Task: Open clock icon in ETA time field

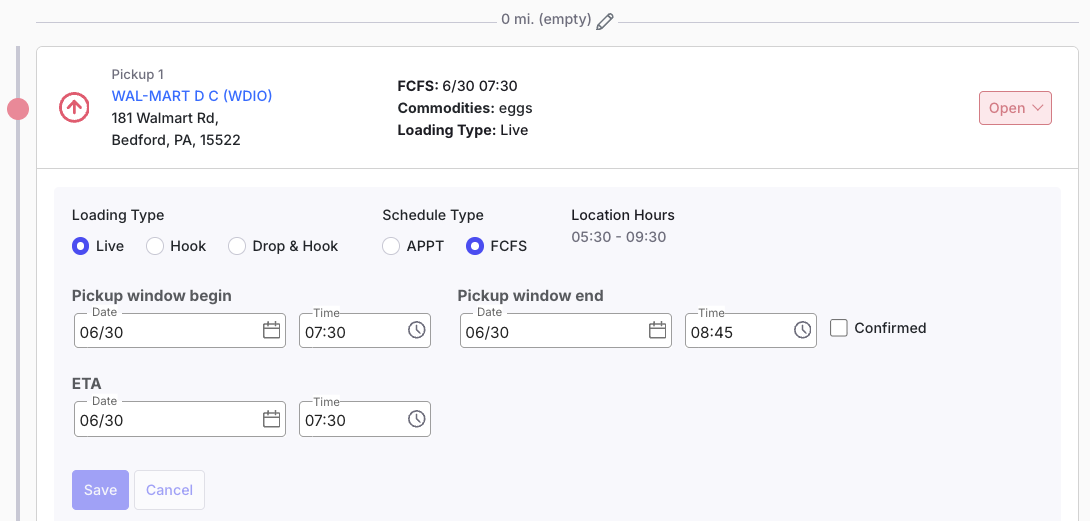Action: [x=416, y=419]
